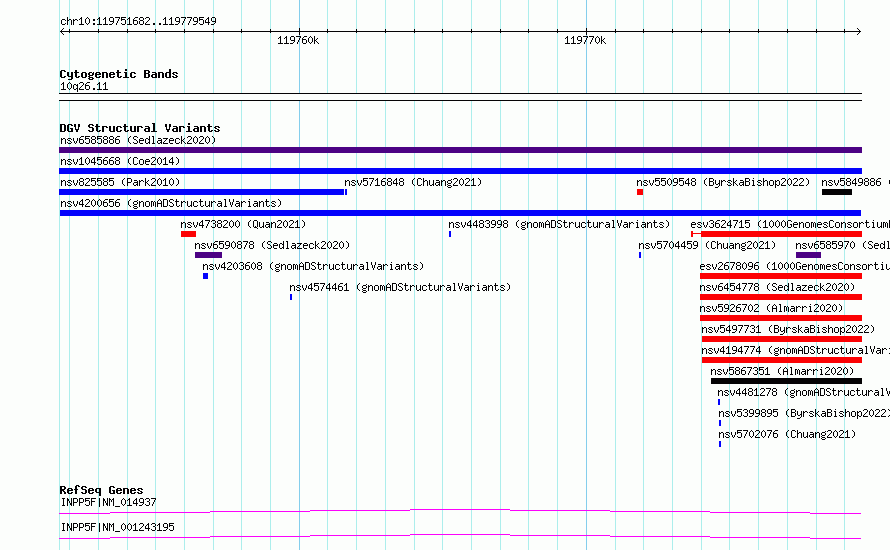Viewport: 890px width, 550px height.
Task: Select the nsv6454778 (Sedlazeck2020) label
Action: point(777,287)
